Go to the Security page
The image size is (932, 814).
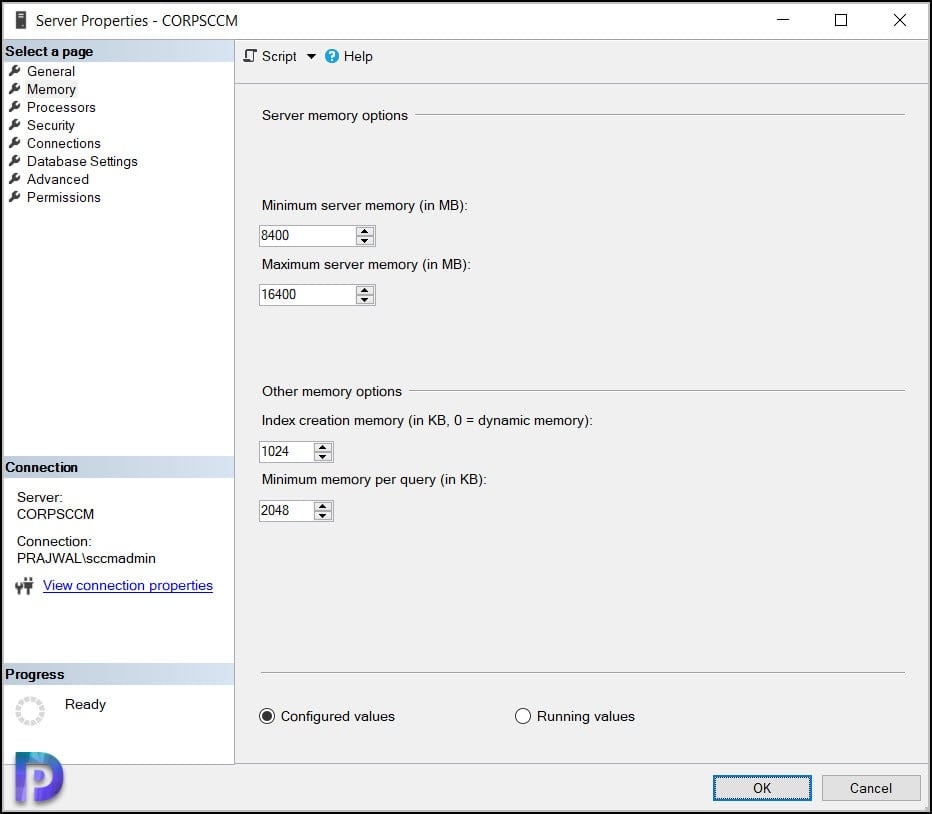[51, 125]
